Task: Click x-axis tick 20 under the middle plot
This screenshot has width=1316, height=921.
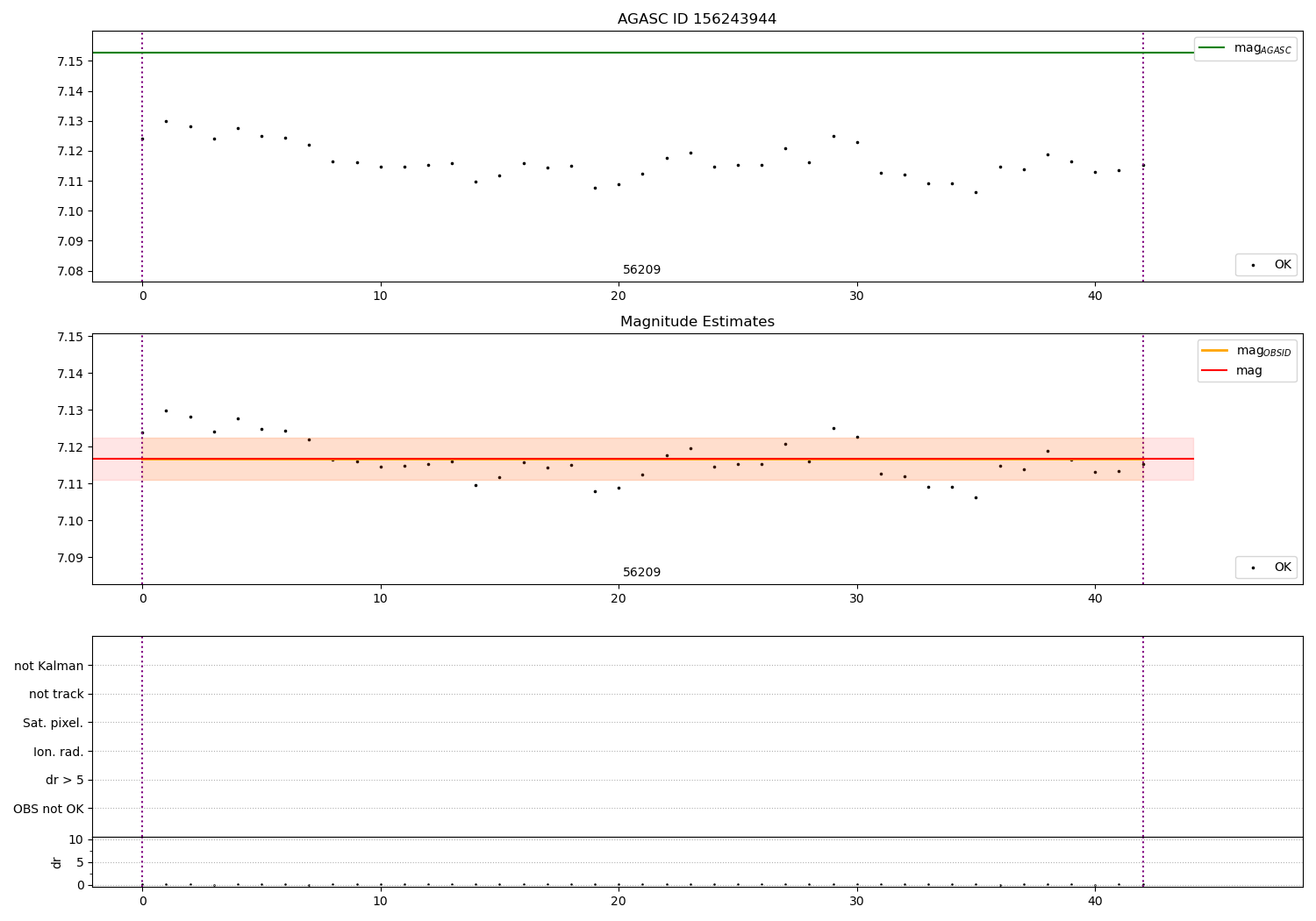Action: pyautogui.click(x=619, y=599)
